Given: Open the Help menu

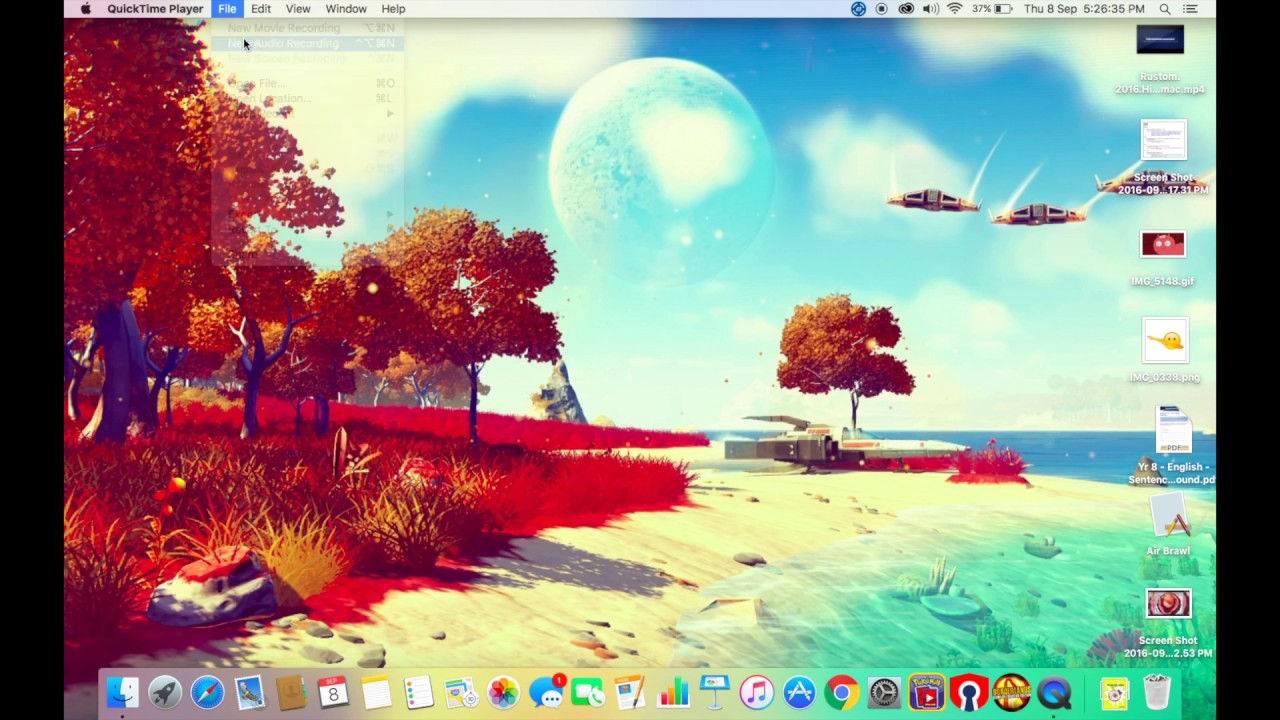Looking at the screenshot, I should (x=393, y=9).
